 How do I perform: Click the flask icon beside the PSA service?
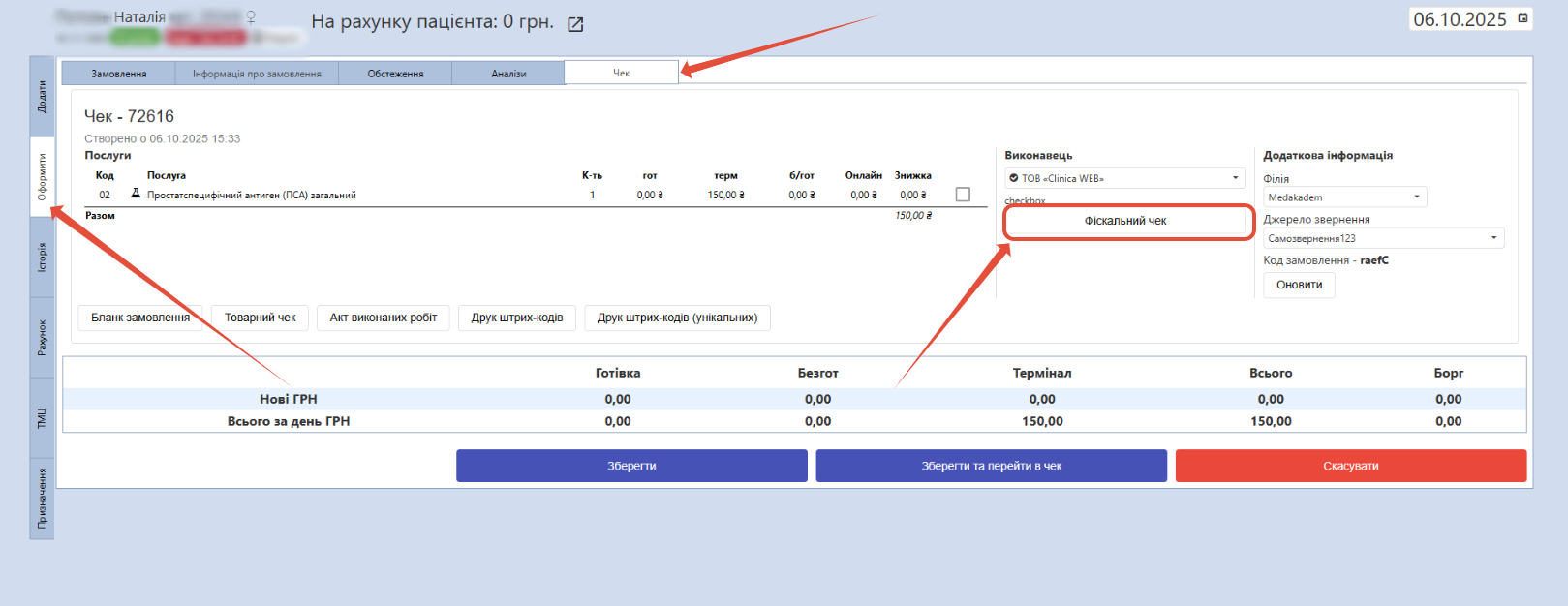(x=136, y=194)
